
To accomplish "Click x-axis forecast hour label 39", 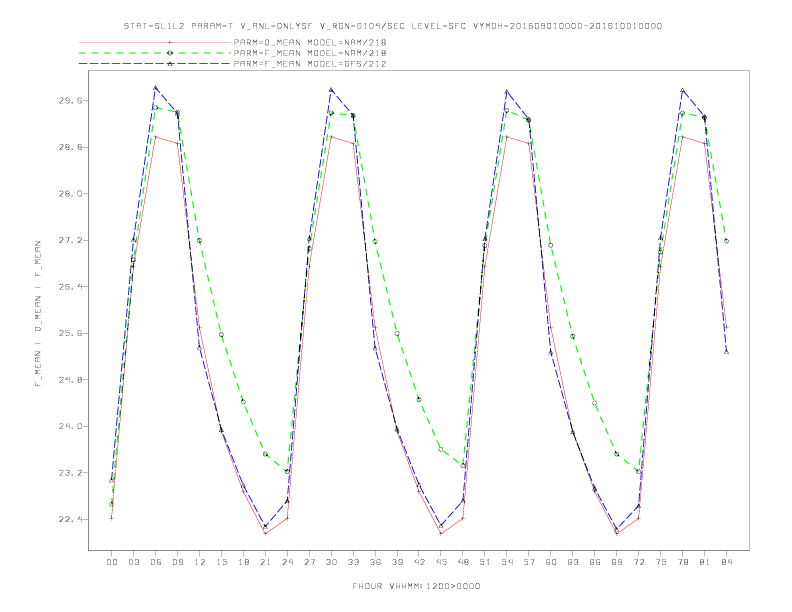I will 397,562.
